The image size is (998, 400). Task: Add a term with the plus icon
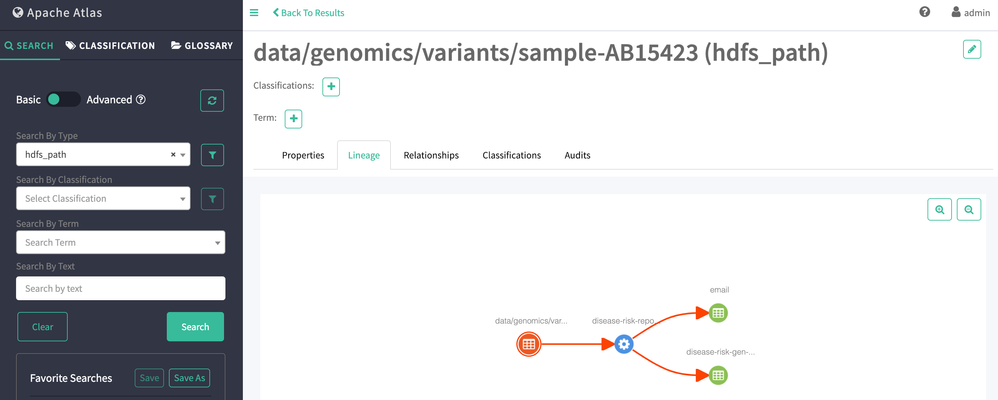[x=294, y=119]
